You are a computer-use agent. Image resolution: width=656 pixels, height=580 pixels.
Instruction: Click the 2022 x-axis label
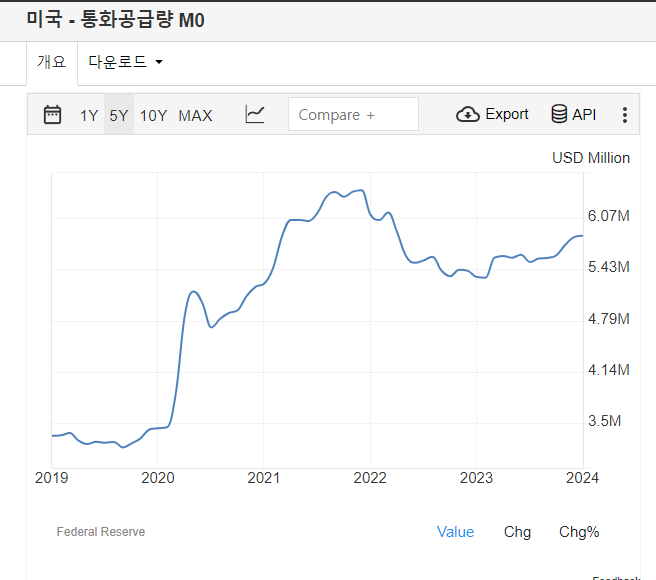(x=370, y=478)
